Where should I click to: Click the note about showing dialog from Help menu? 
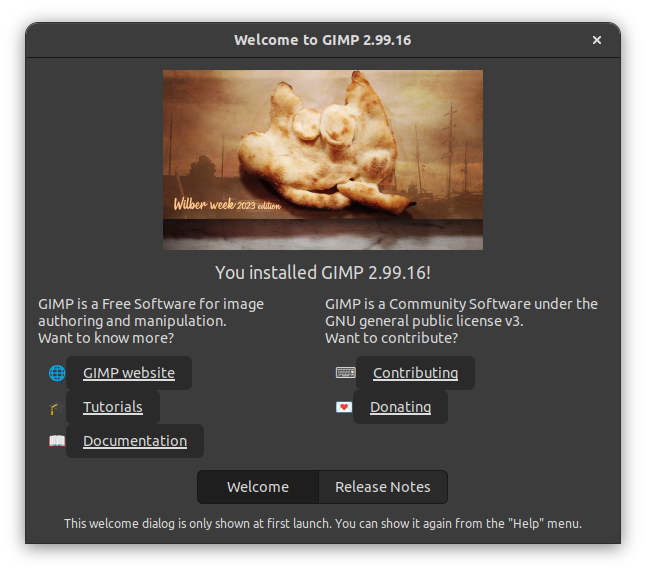[323, 524]
